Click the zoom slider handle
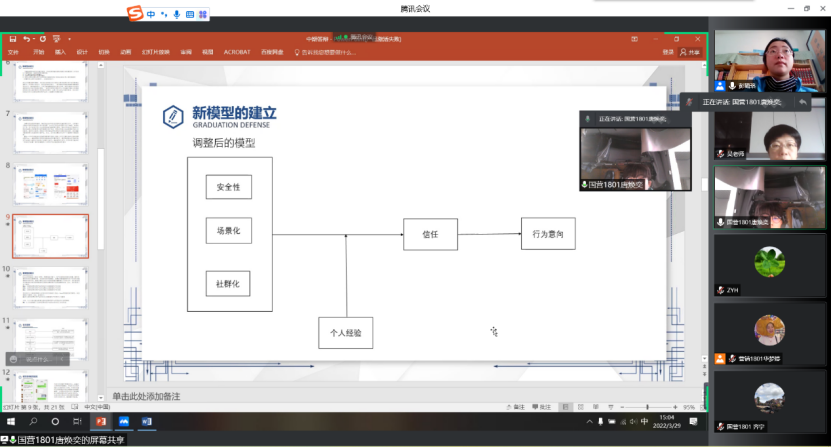Screen dimensions: 831x447 click(x=648, y=407)
